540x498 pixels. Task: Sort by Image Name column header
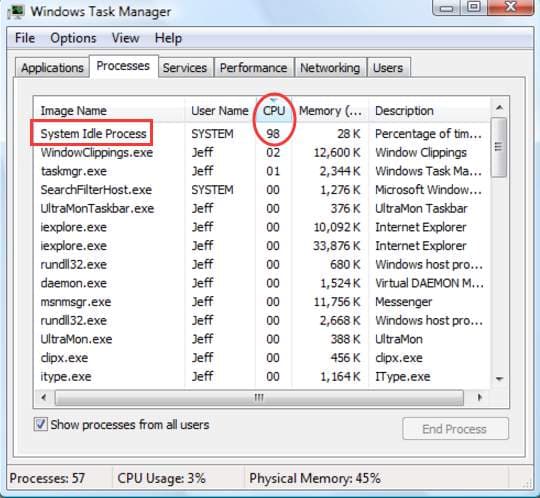(109, 111)
